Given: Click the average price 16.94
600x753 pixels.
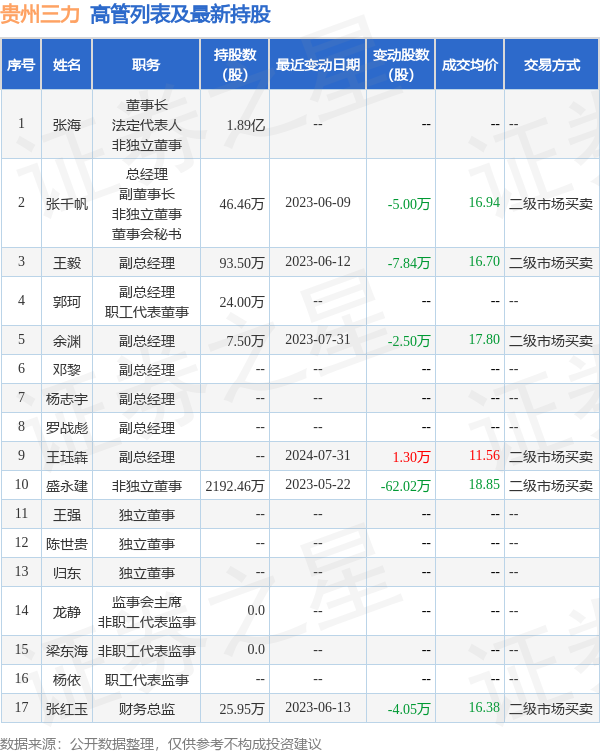Looking at the screenshot, I should tap(484, 202).
